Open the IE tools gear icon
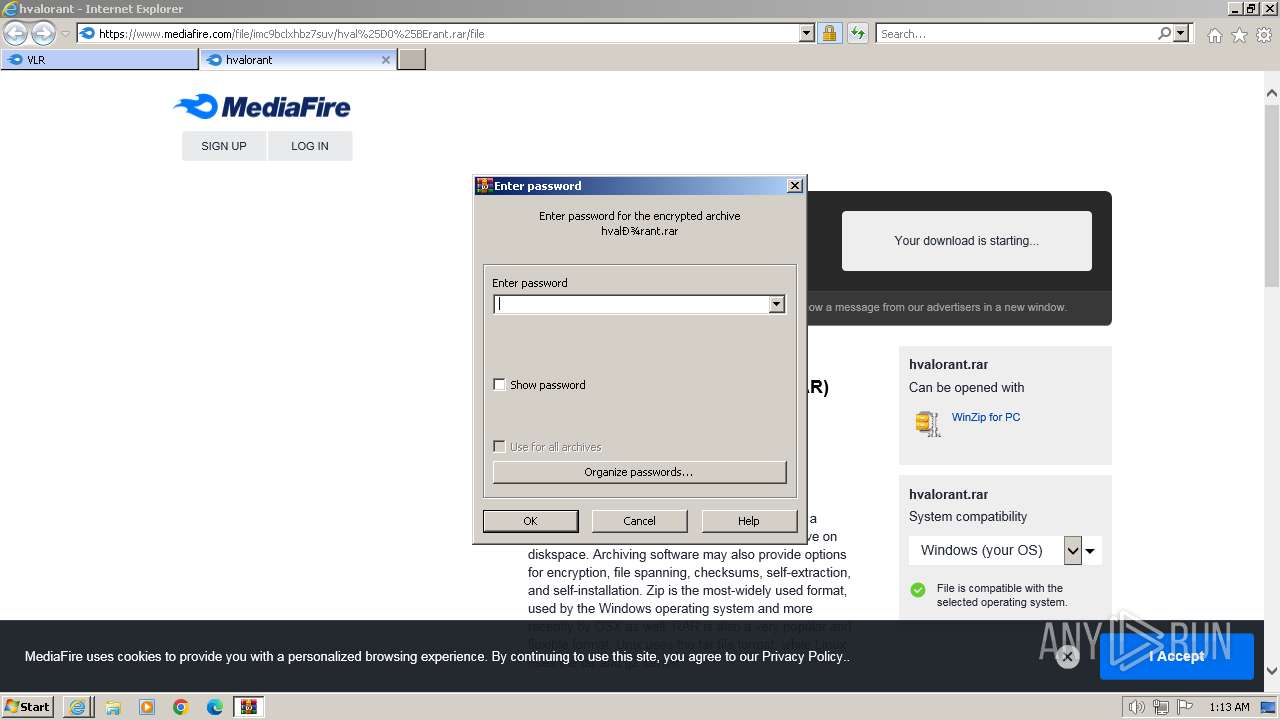This screenshot has height=720, width=1280. pyautogui.click(x=1264, y=35)
